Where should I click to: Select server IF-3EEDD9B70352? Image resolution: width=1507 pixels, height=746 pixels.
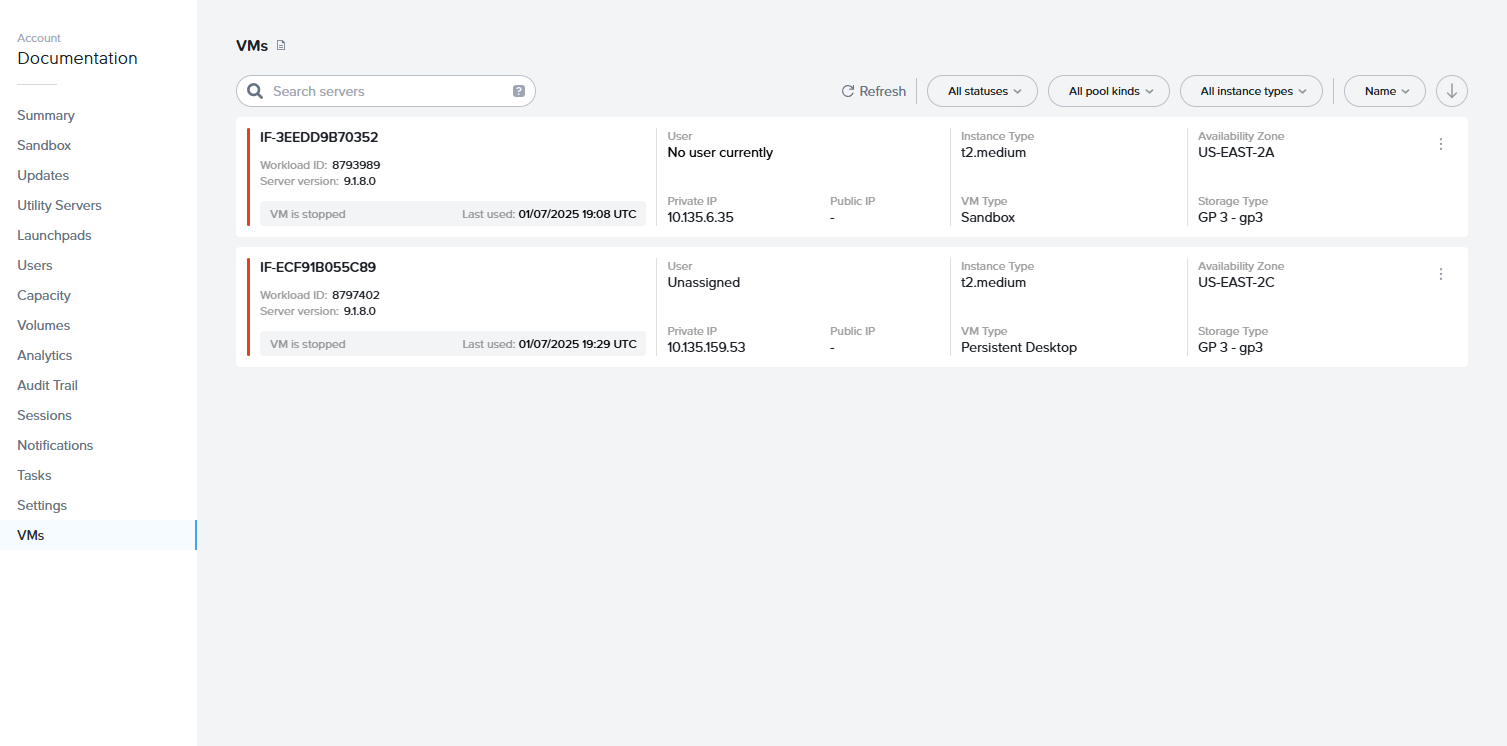(320, 137)
